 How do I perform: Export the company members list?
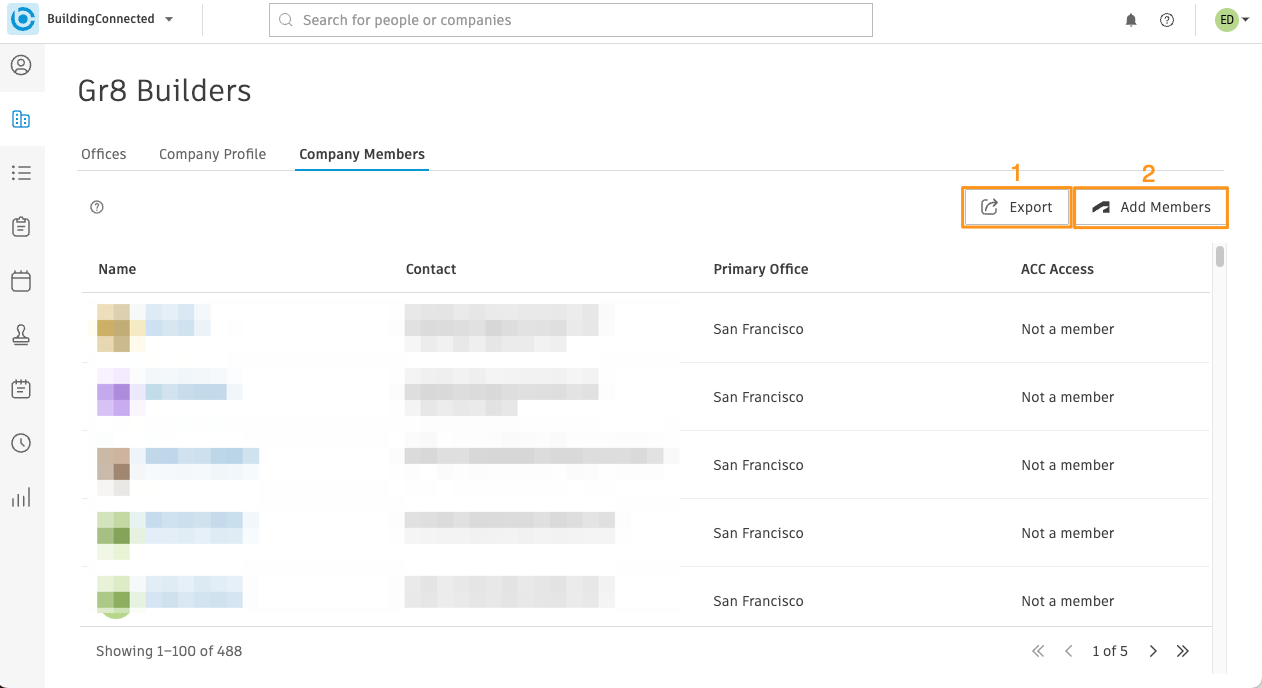tap(1016, 207)
